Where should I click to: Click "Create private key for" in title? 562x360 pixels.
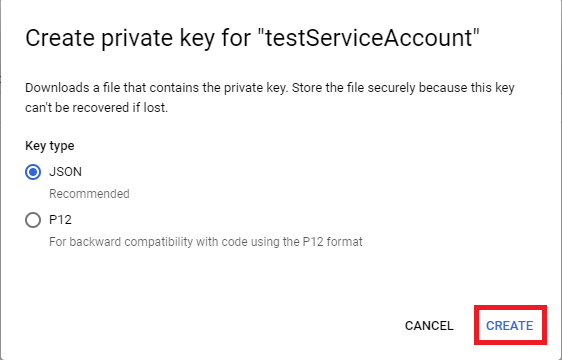pos(138,38)
